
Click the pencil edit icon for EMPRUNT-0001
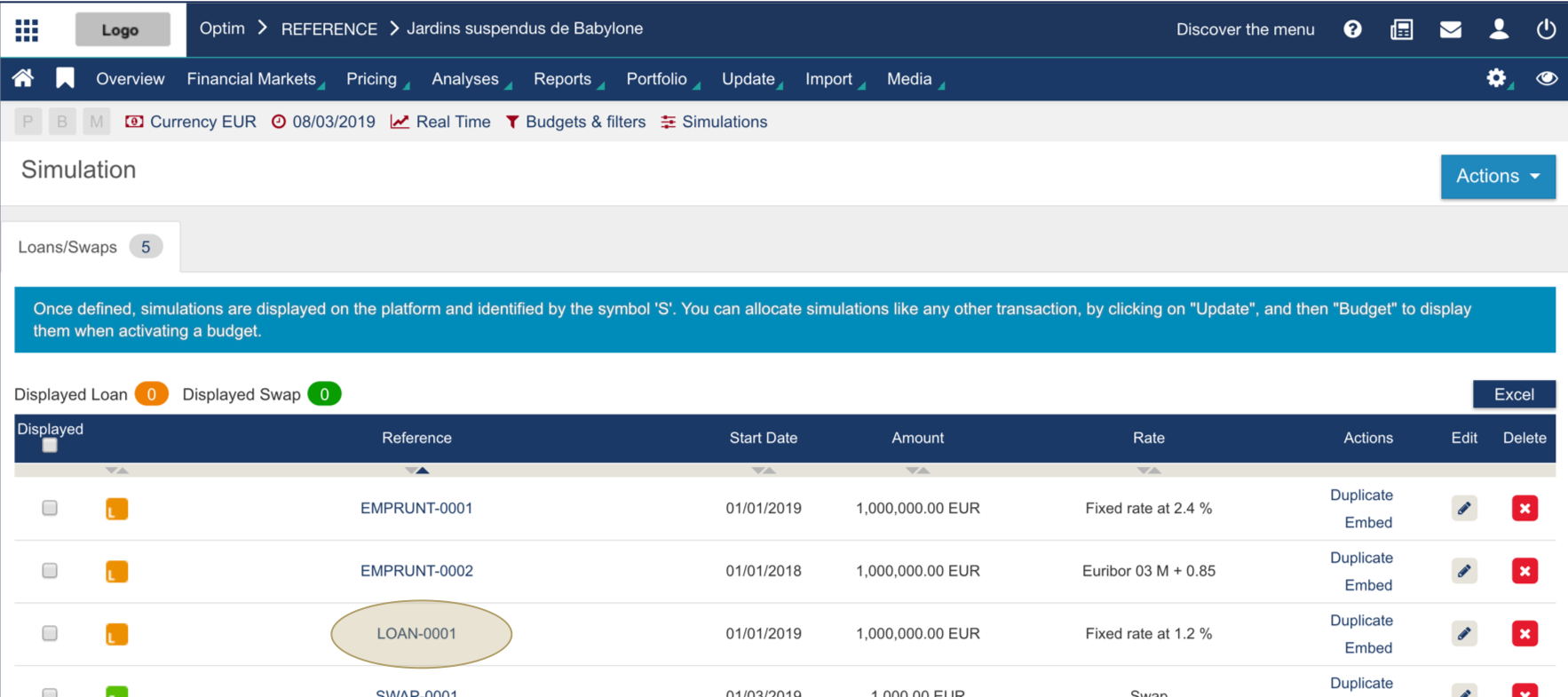coord(1464,509)
